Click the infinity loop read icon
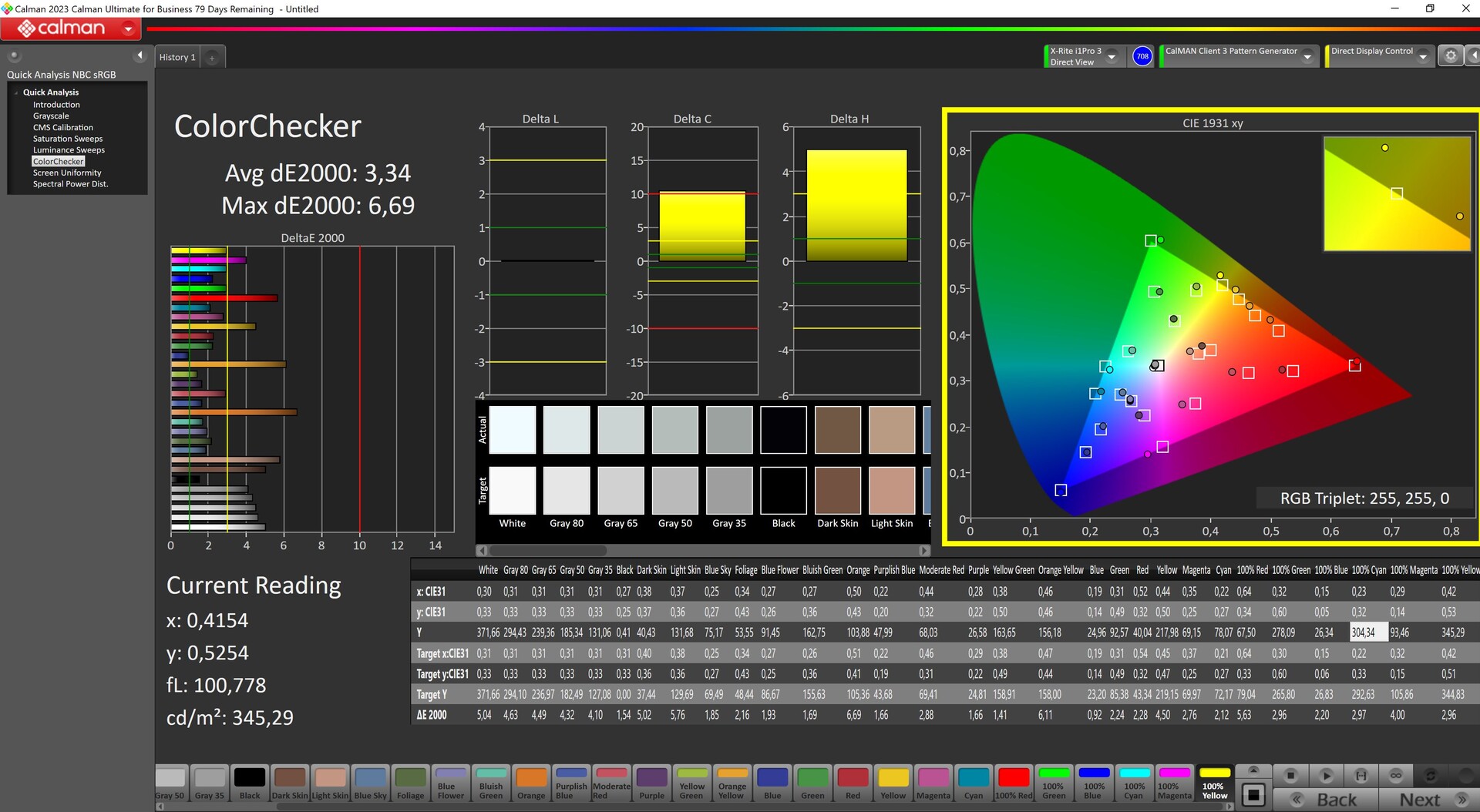Viewport: 1480px width, 812px height. pyautogui.click(x=1396, y=776)
